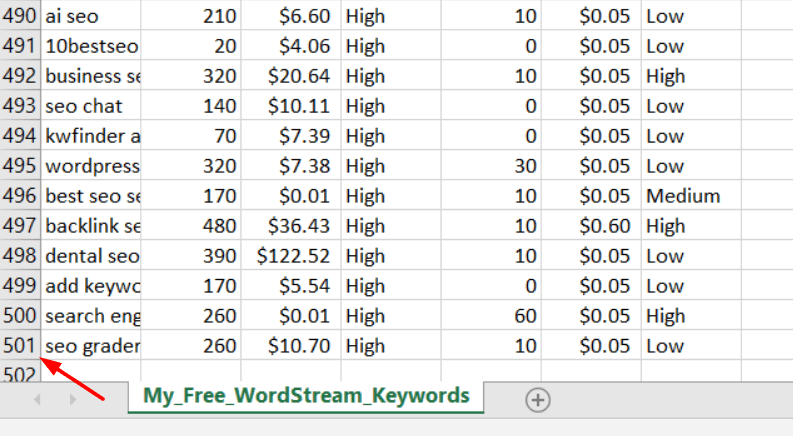Select the 'dental seo' keyword cell
Screen dimensions: 793x436
[91, 256]
